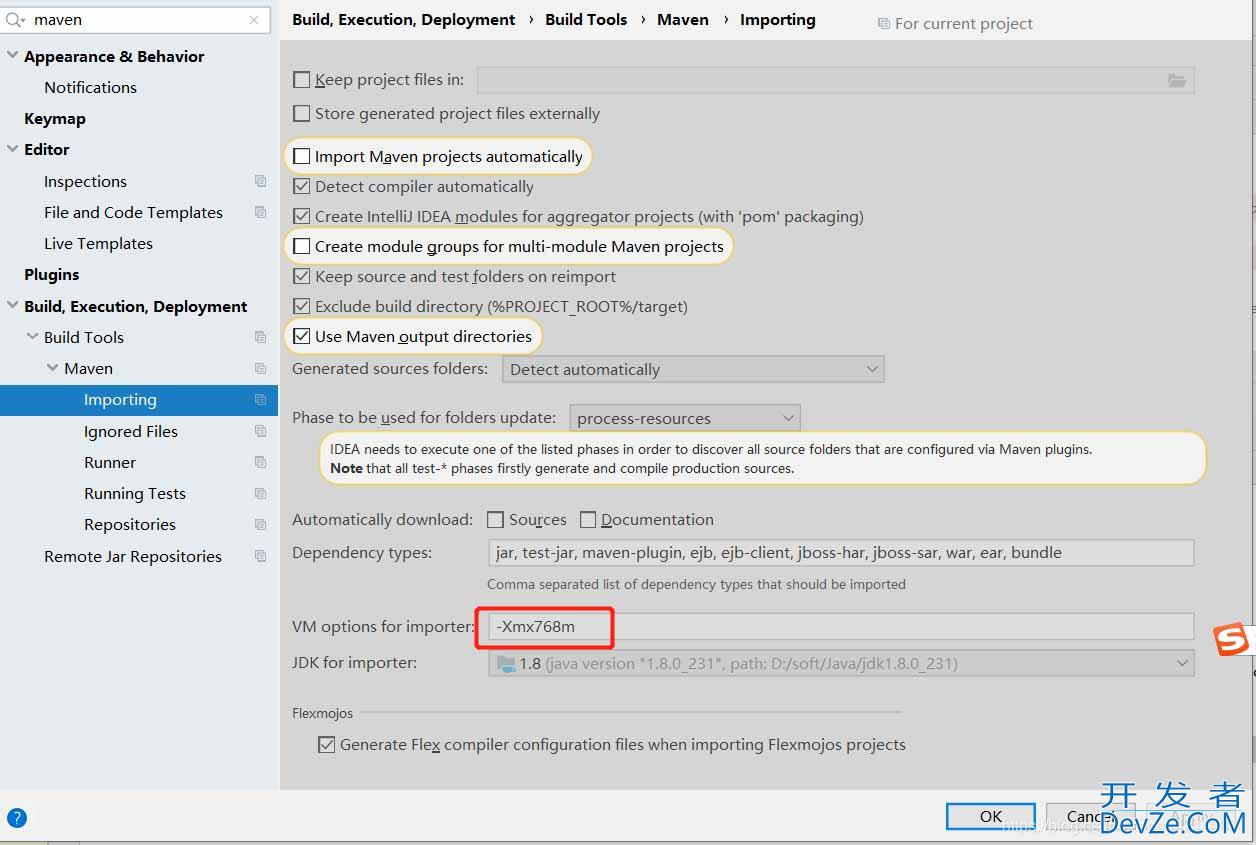Click the project-level icon beside Ignored Files

(x=260, y=431)
